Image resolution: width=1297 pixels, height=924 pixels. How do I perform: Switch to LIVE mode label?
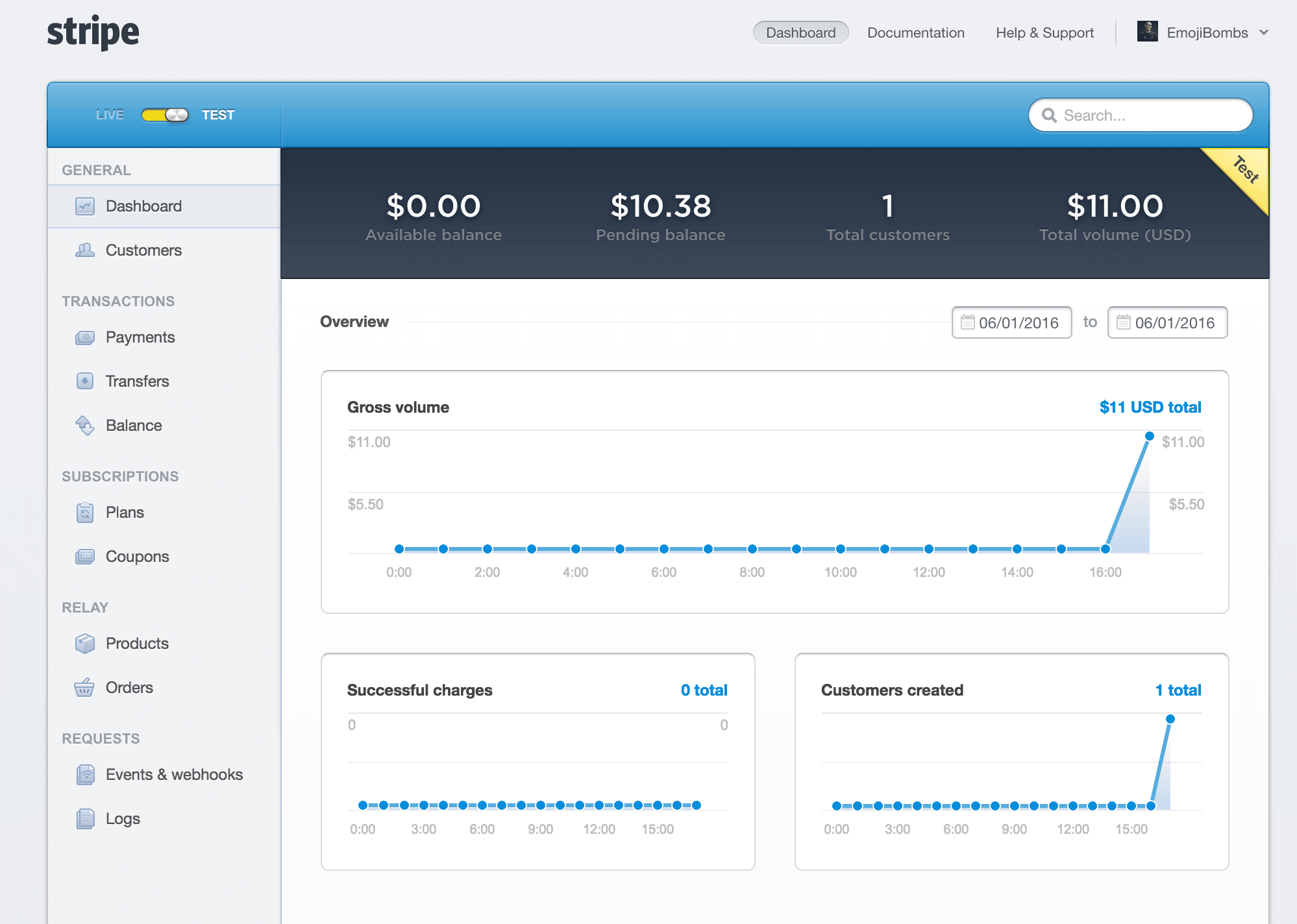tap(110, 115)
